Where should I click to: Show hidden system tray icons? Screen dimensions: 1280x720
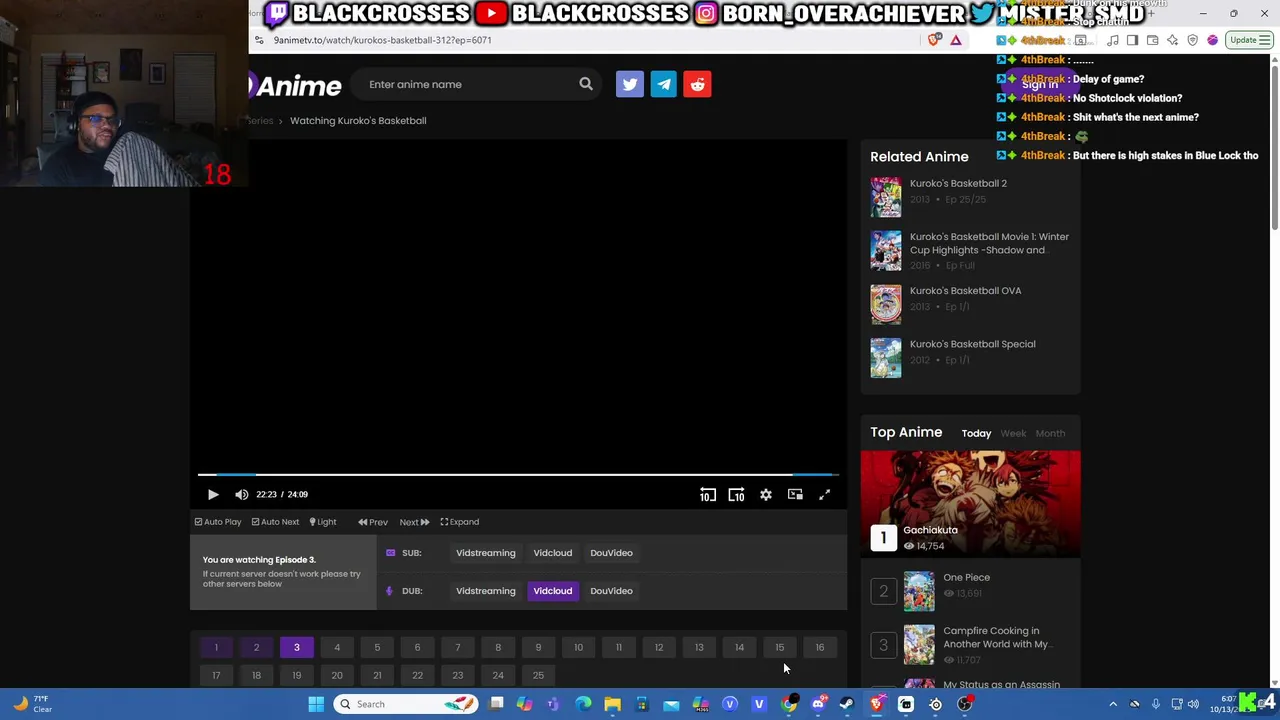point(1113,704)
